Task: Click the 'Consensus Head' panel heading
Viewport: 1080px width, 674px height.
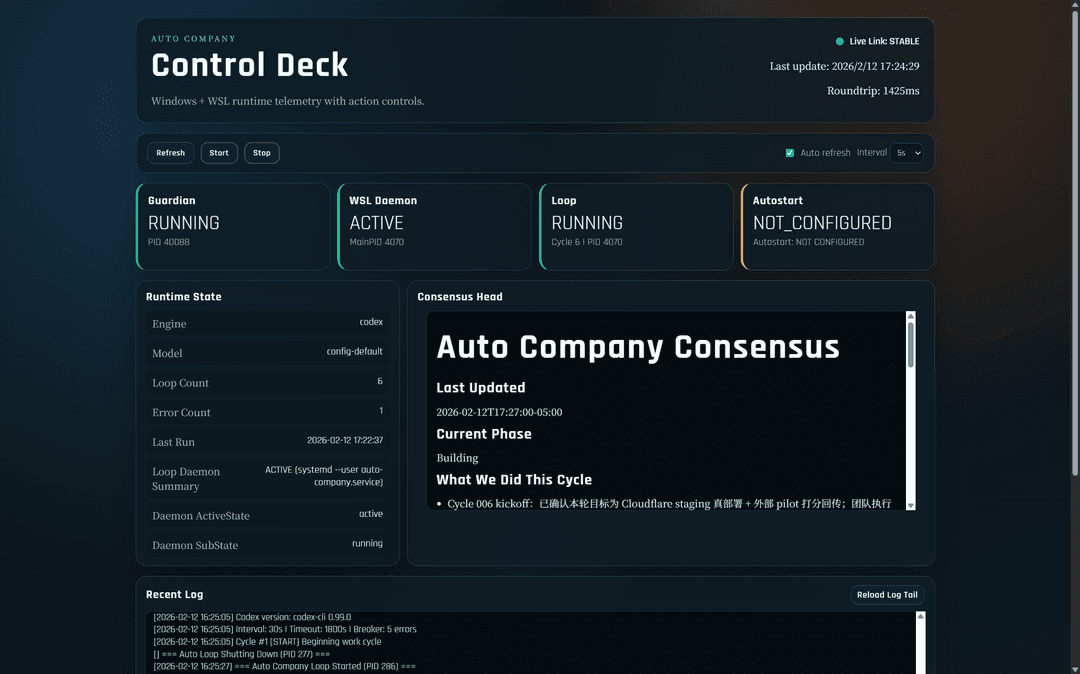Action: 460,297
